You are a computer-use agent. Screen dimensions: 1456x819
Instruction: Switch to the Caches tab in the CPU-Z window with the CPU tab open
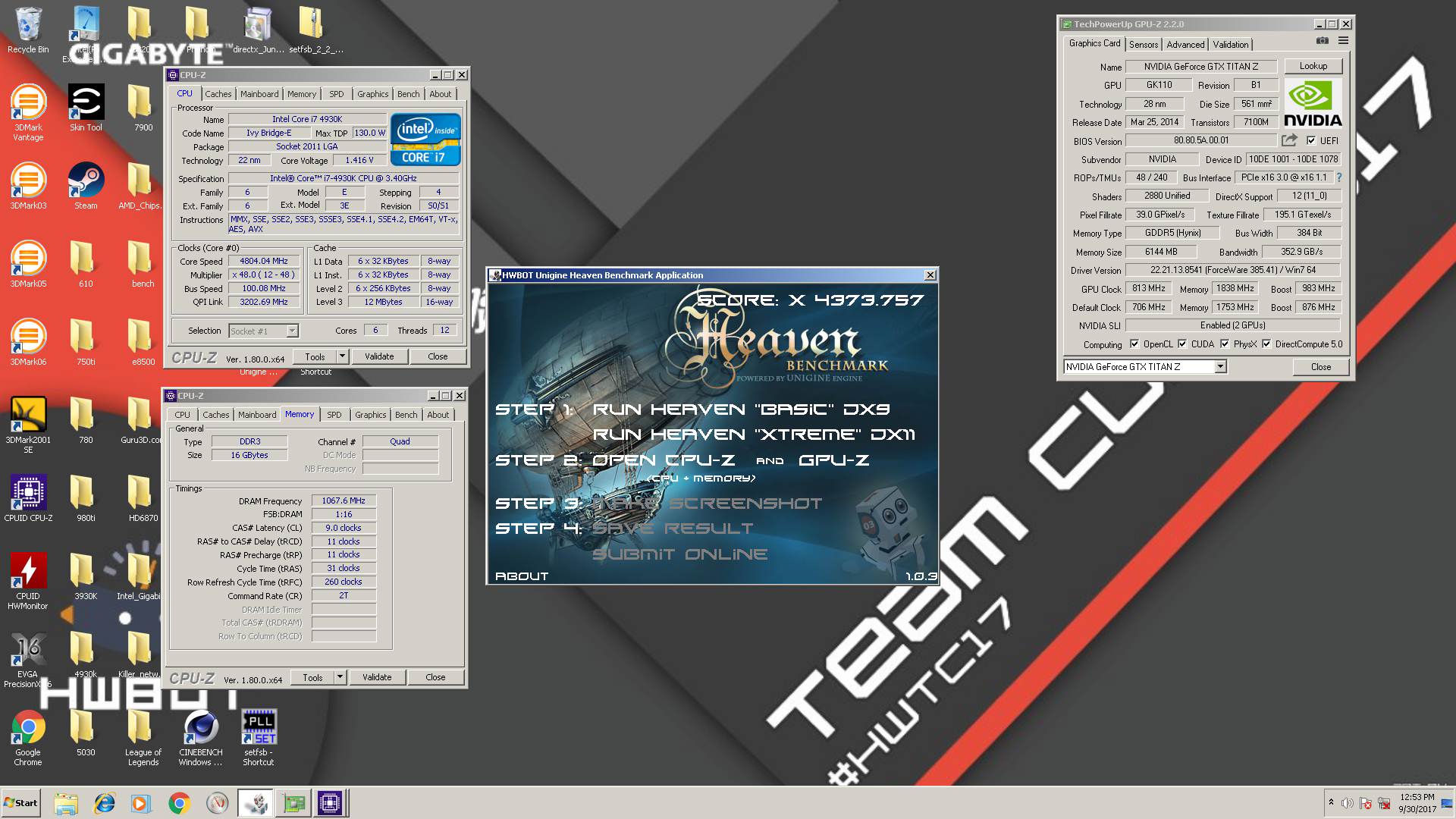(218, 94)
